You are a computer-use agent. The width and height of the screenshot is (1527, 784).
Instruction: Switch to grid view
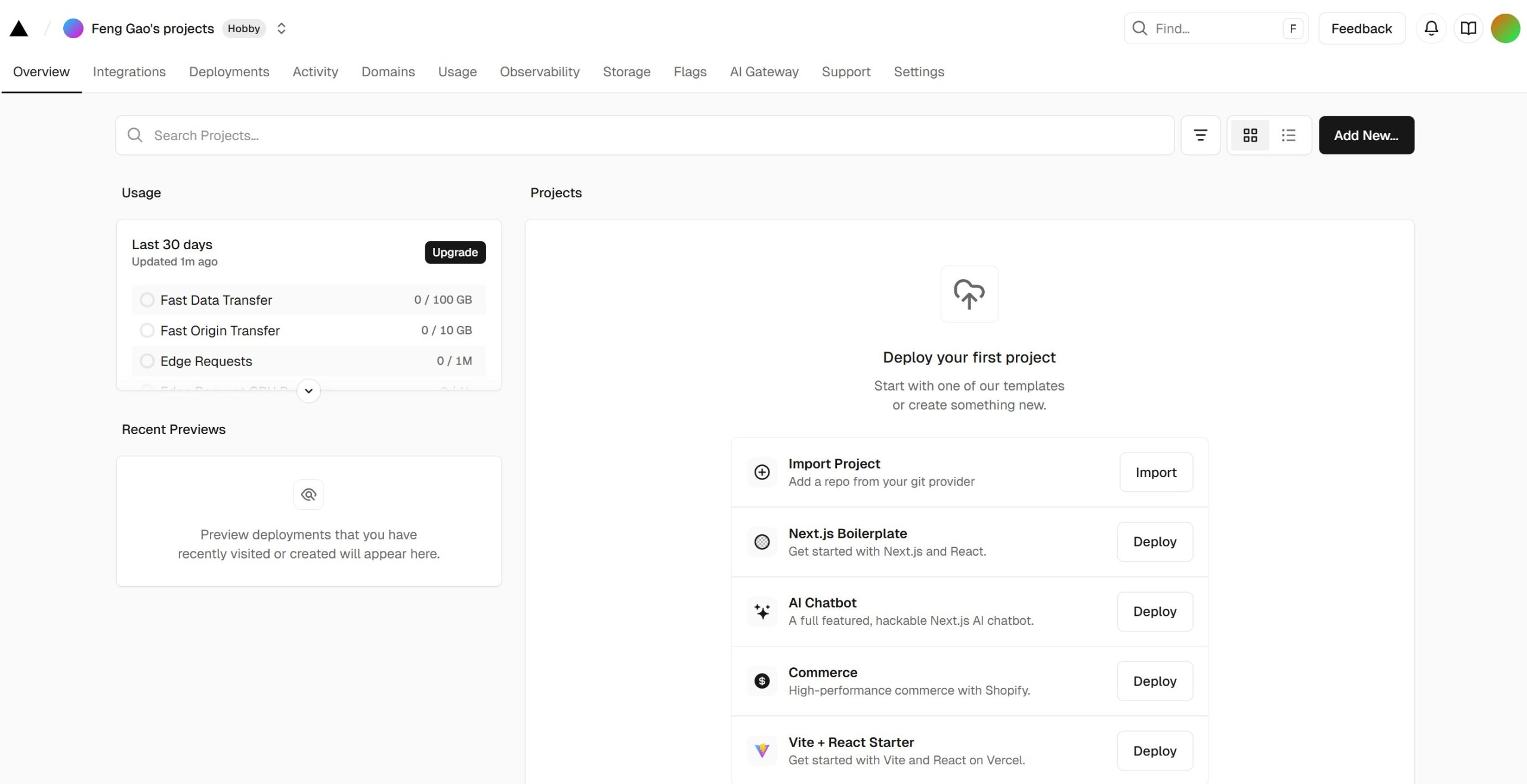(x=1250, y=135)
